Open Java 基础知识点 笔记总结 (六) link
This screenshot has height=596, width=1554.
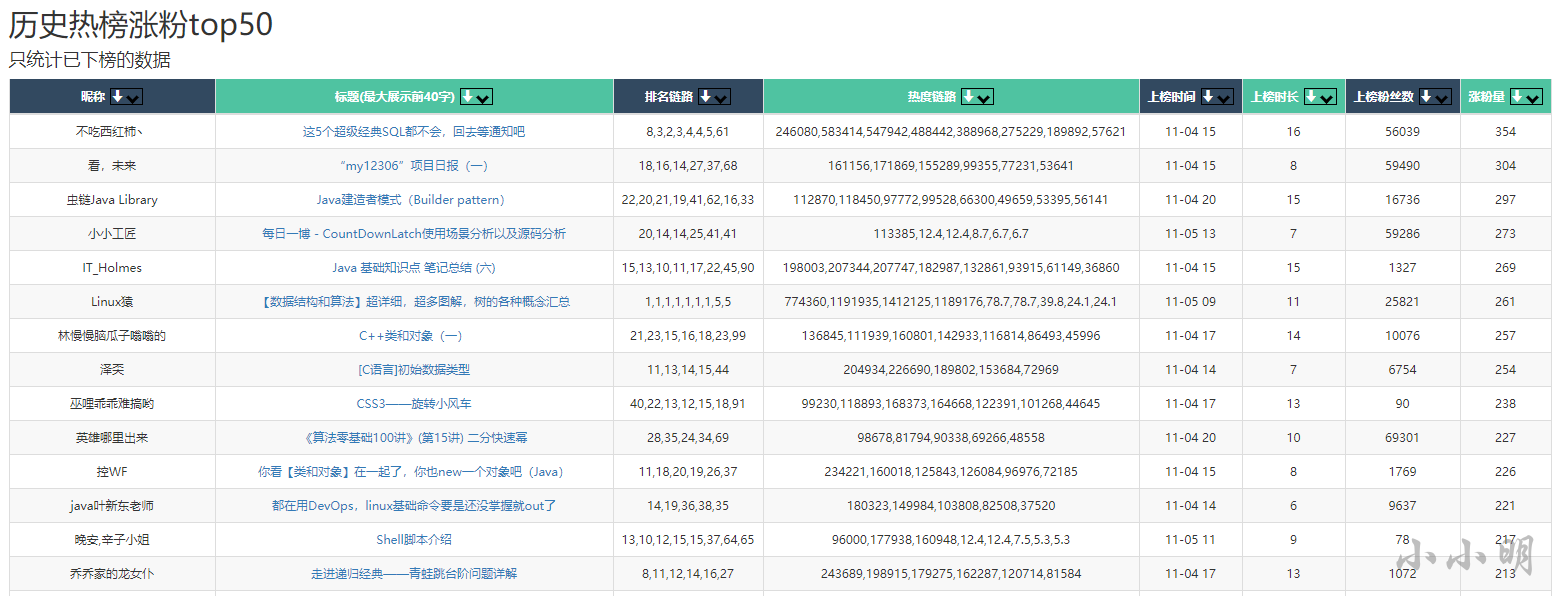point(414,268)
